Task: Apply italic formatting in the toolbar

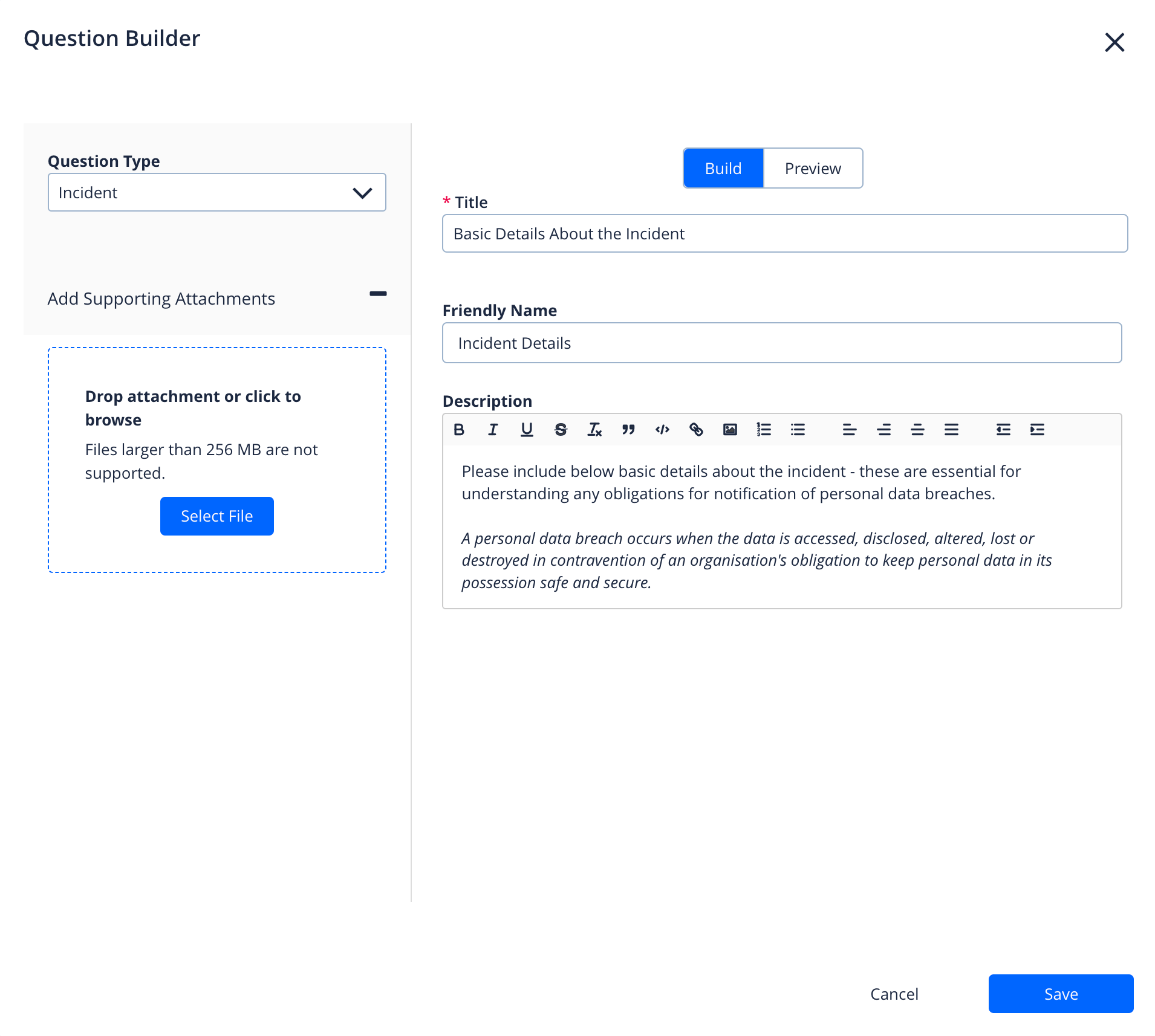Action: point(493,430)
